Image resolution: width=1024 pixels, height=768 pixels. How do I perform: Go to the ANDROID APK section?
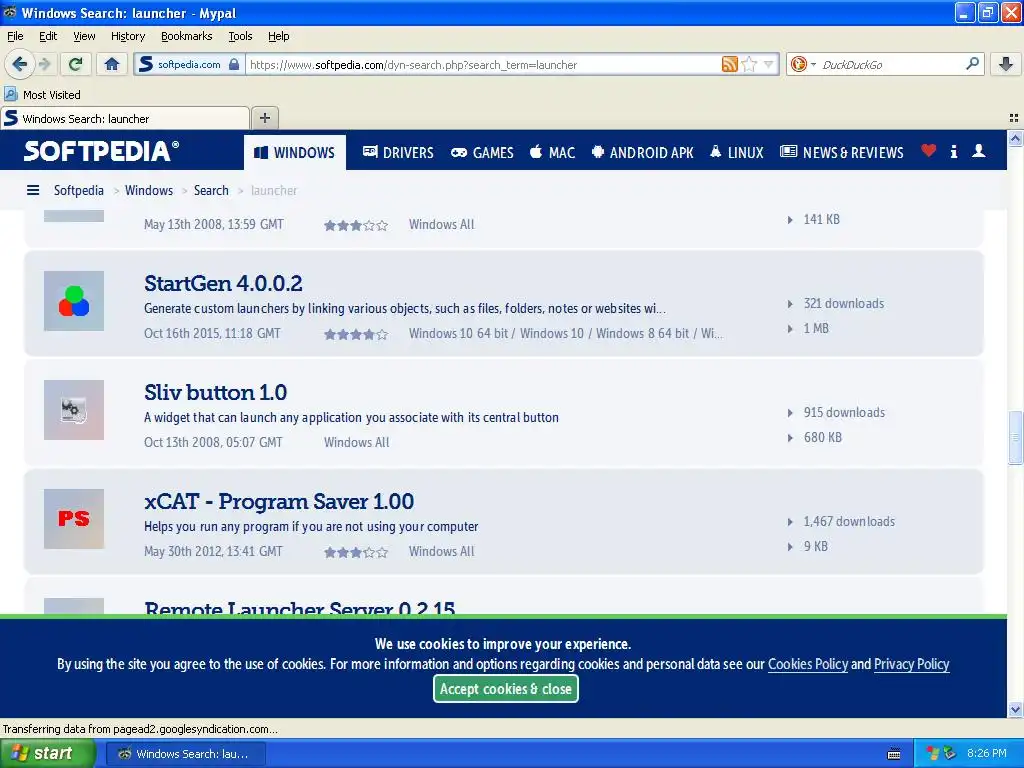pyautogui.click(x=643, y=152)
